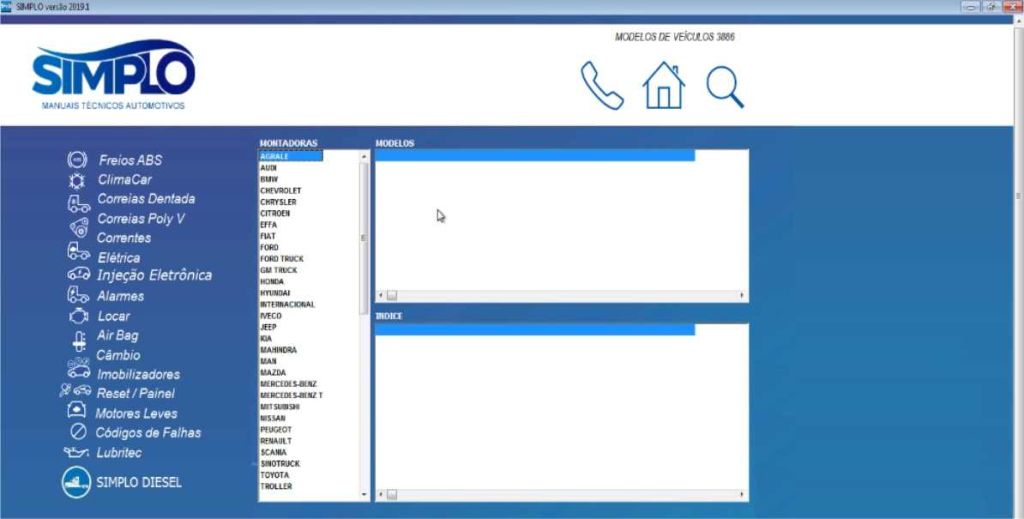
Task: Select NISSAN manufacturer
Action: [x=273, y=418]
